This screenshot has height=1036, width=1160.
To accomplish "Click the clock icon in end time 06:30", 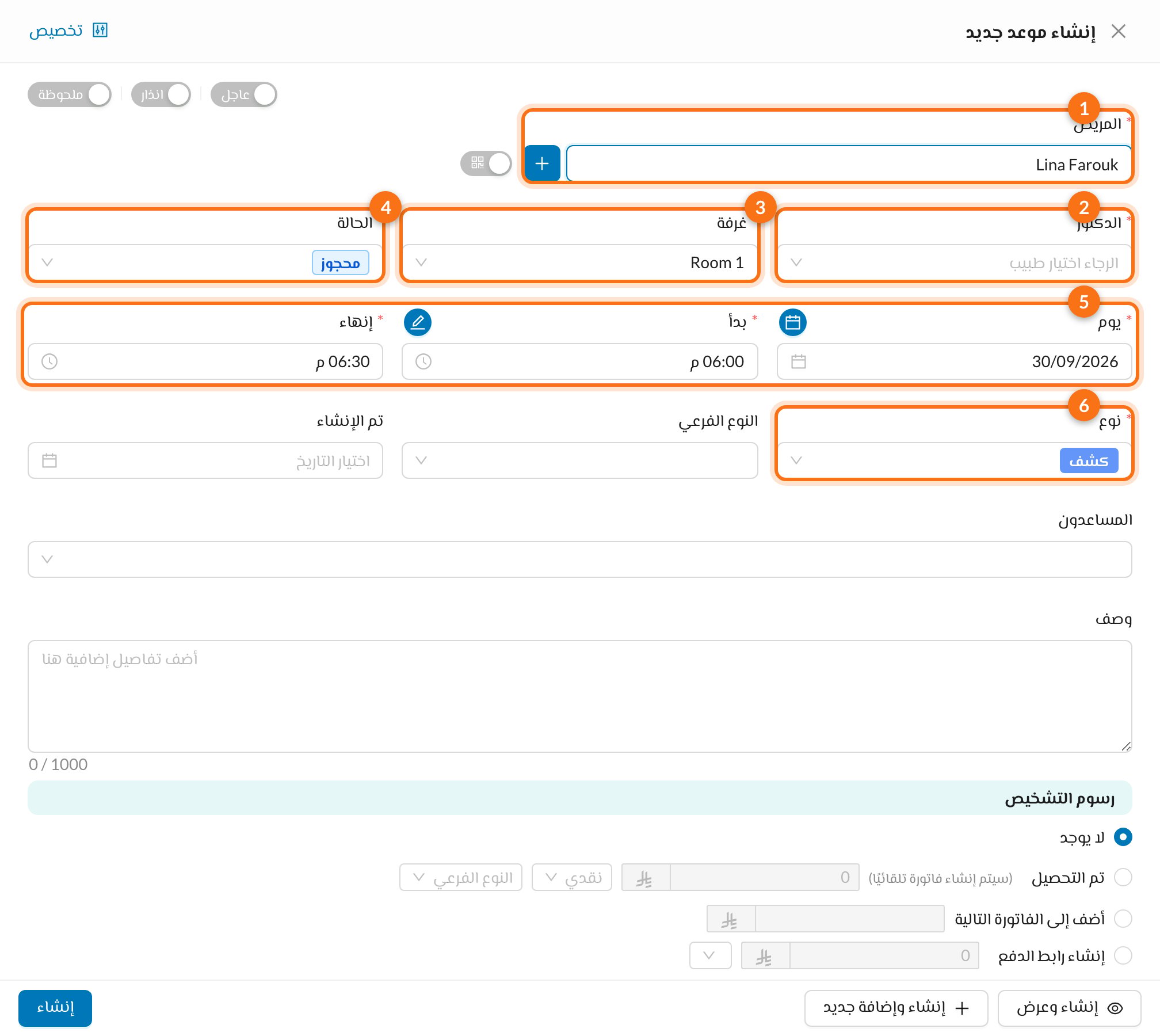I will coord(49,361).
